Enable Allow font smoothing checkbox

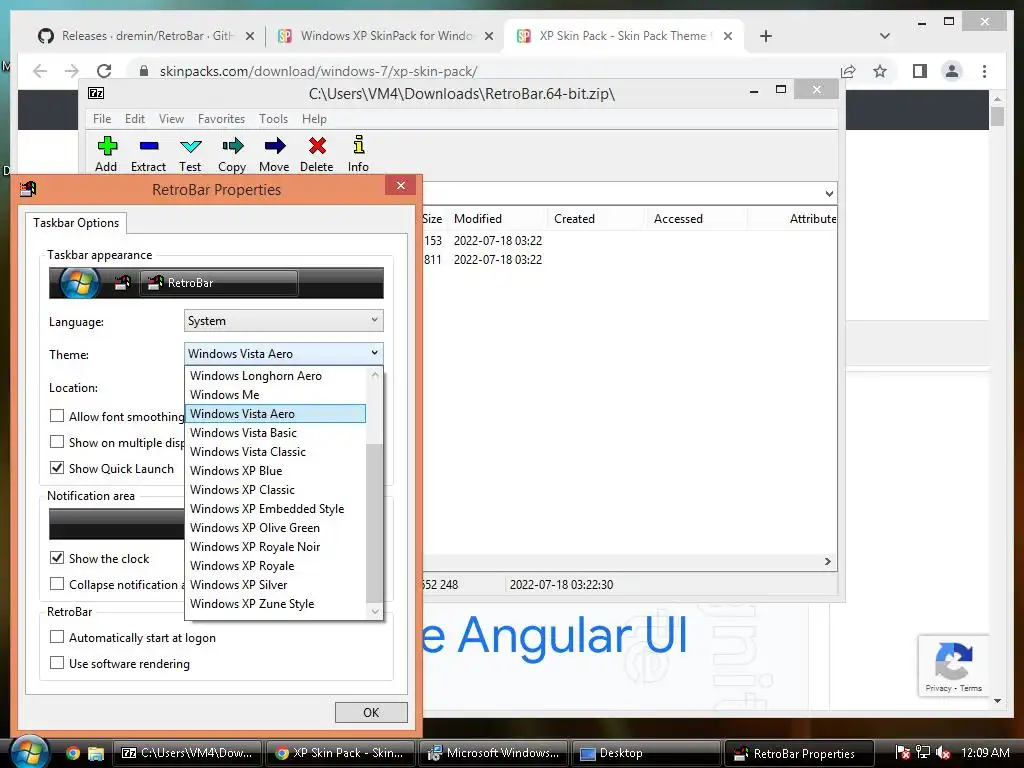57,416
